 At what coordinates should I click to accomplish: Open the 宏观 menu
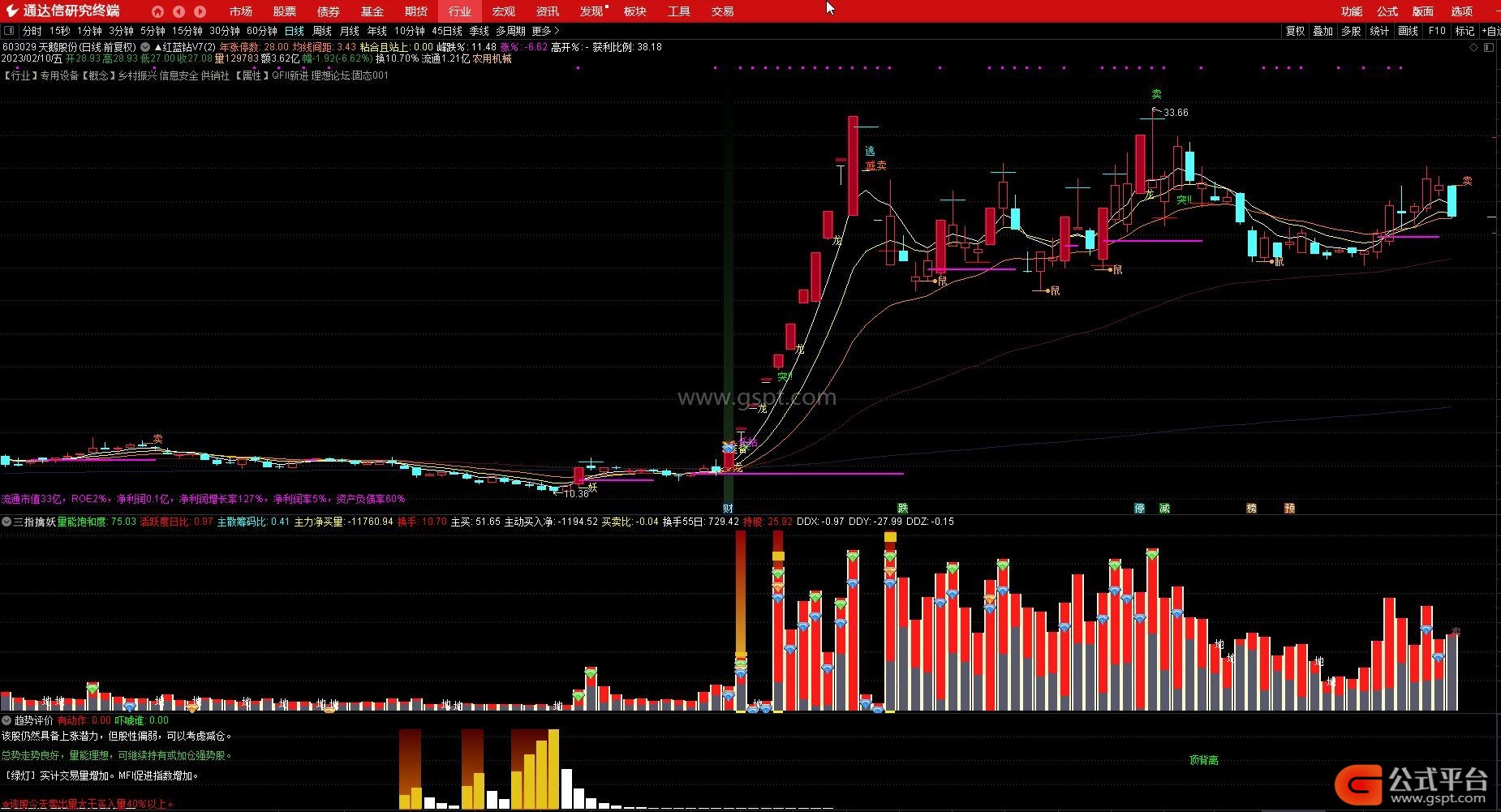[503, 11]
